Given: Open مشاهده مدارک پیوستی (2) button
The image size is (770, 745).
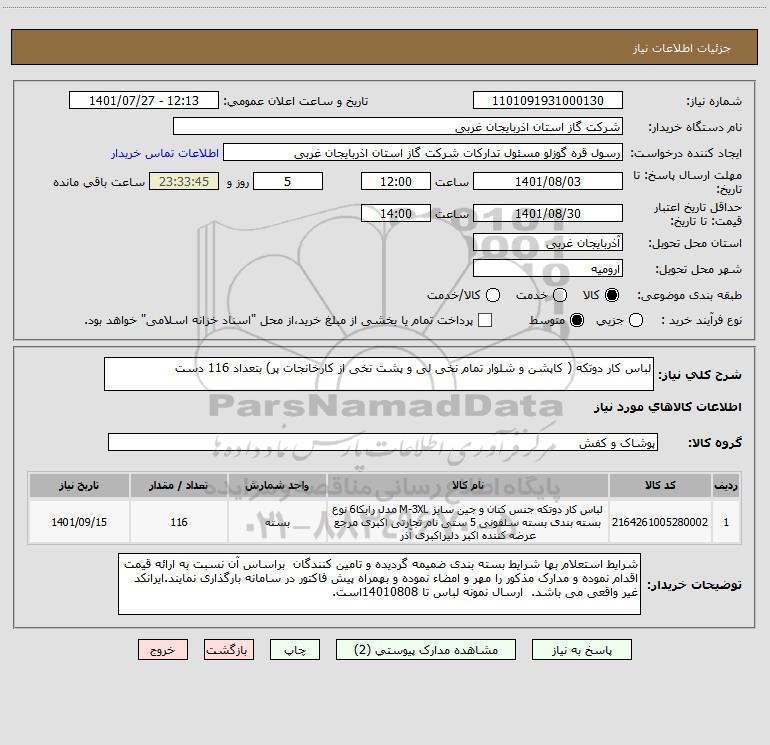Looking at the screenshot, I should pyautogui.click(x=426, y=650).
